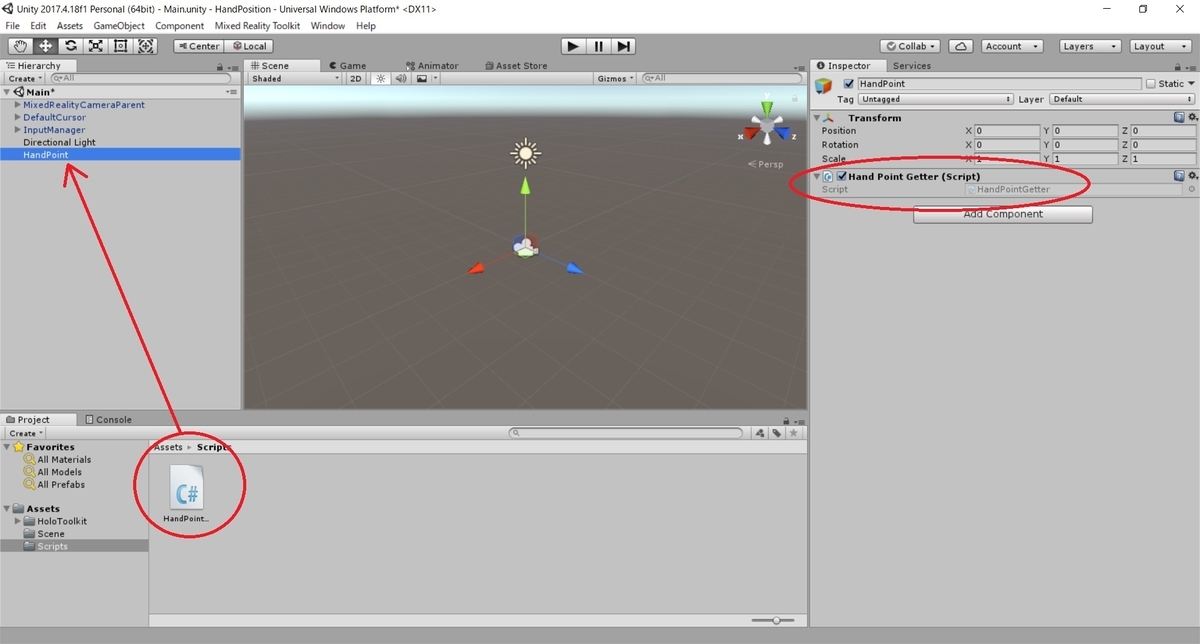Screen dimensions: 1200x644
Task: Open the Gizmos dropdown
Action: coord(616,78)
